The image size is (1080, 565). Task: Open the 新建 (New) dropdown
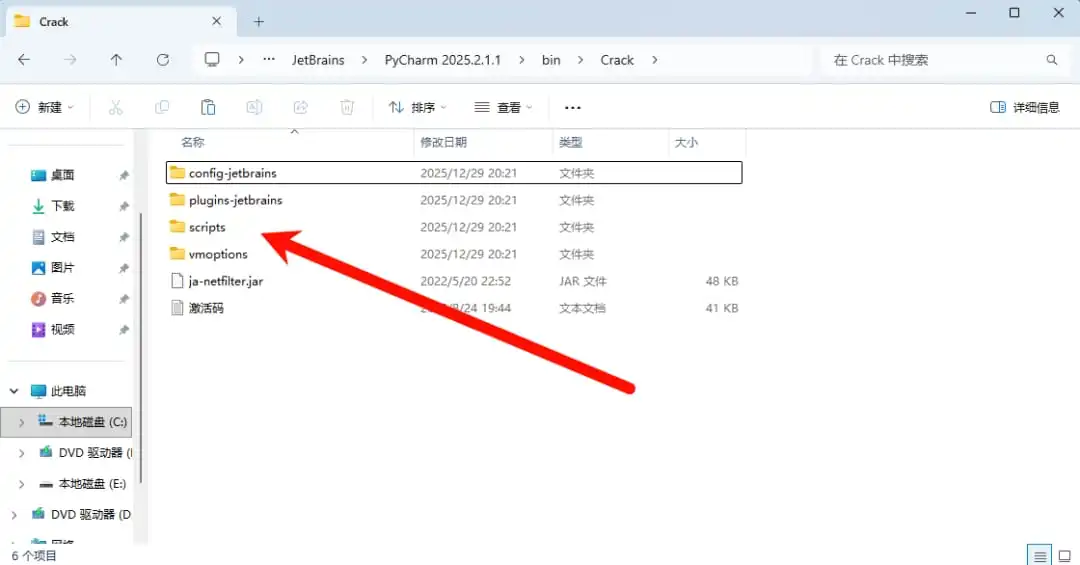tap(44, 107)
